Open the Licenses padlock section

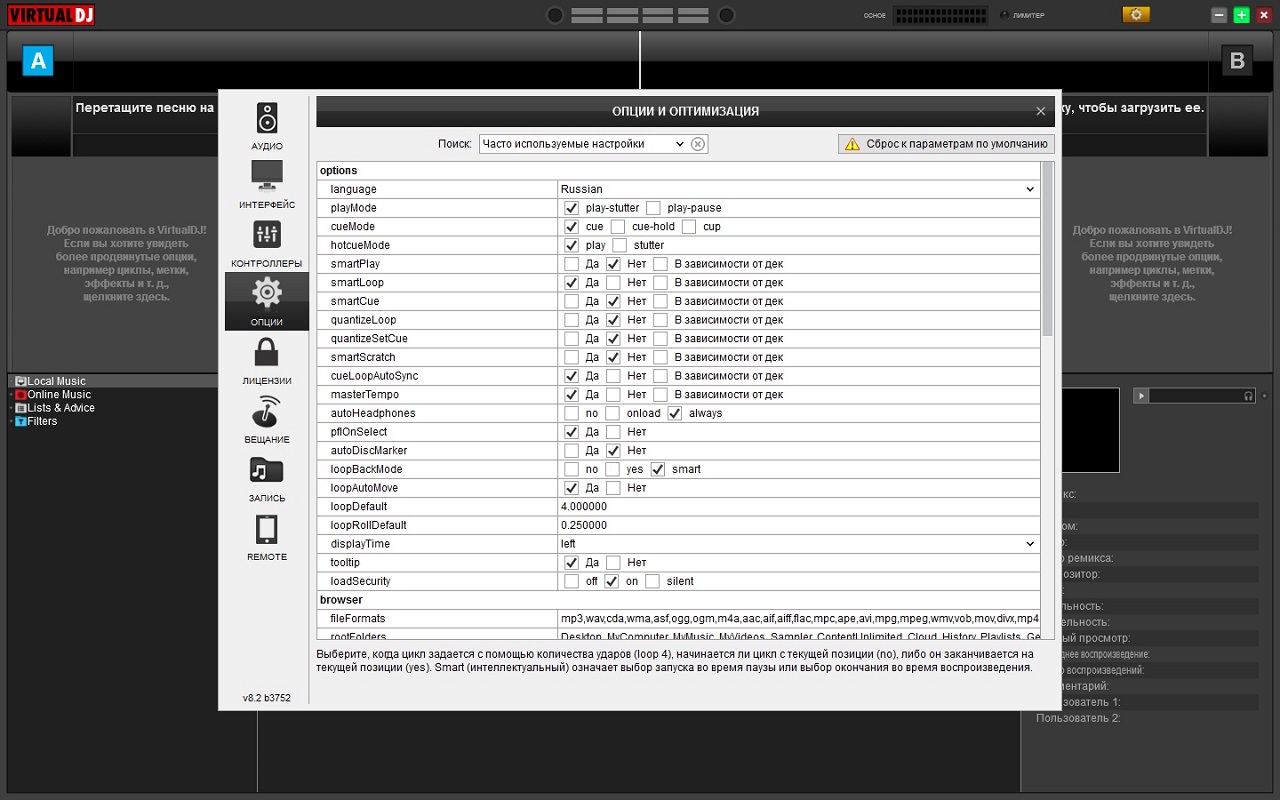[267, 360]
